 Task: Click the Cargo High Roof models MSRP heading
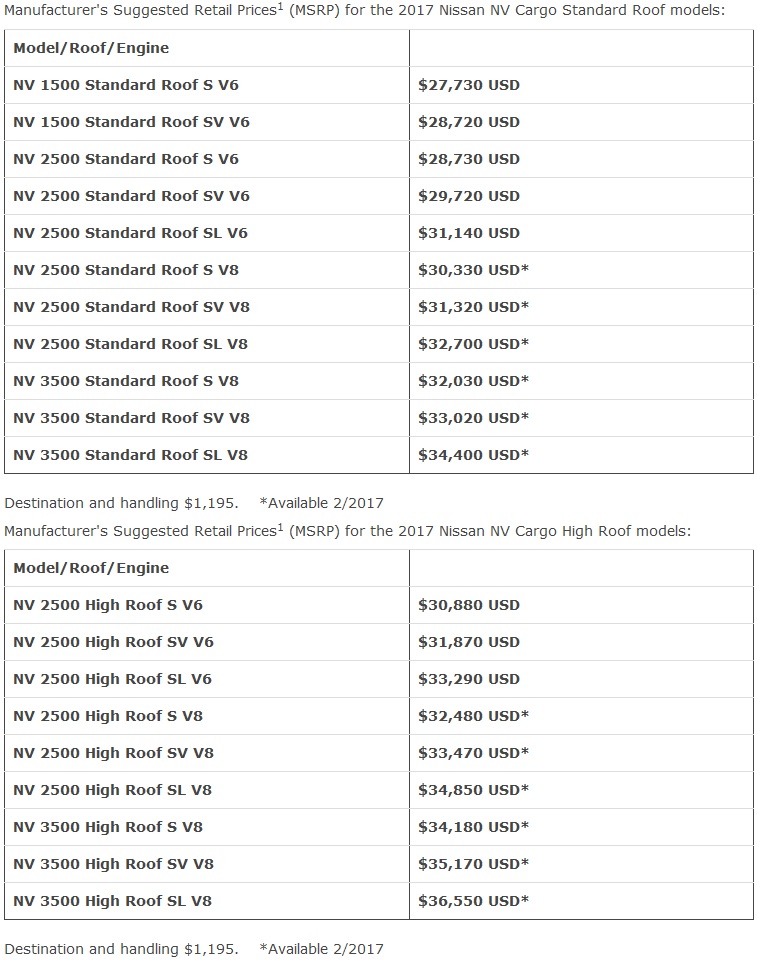pyautogui.click(x=347, y=531)
